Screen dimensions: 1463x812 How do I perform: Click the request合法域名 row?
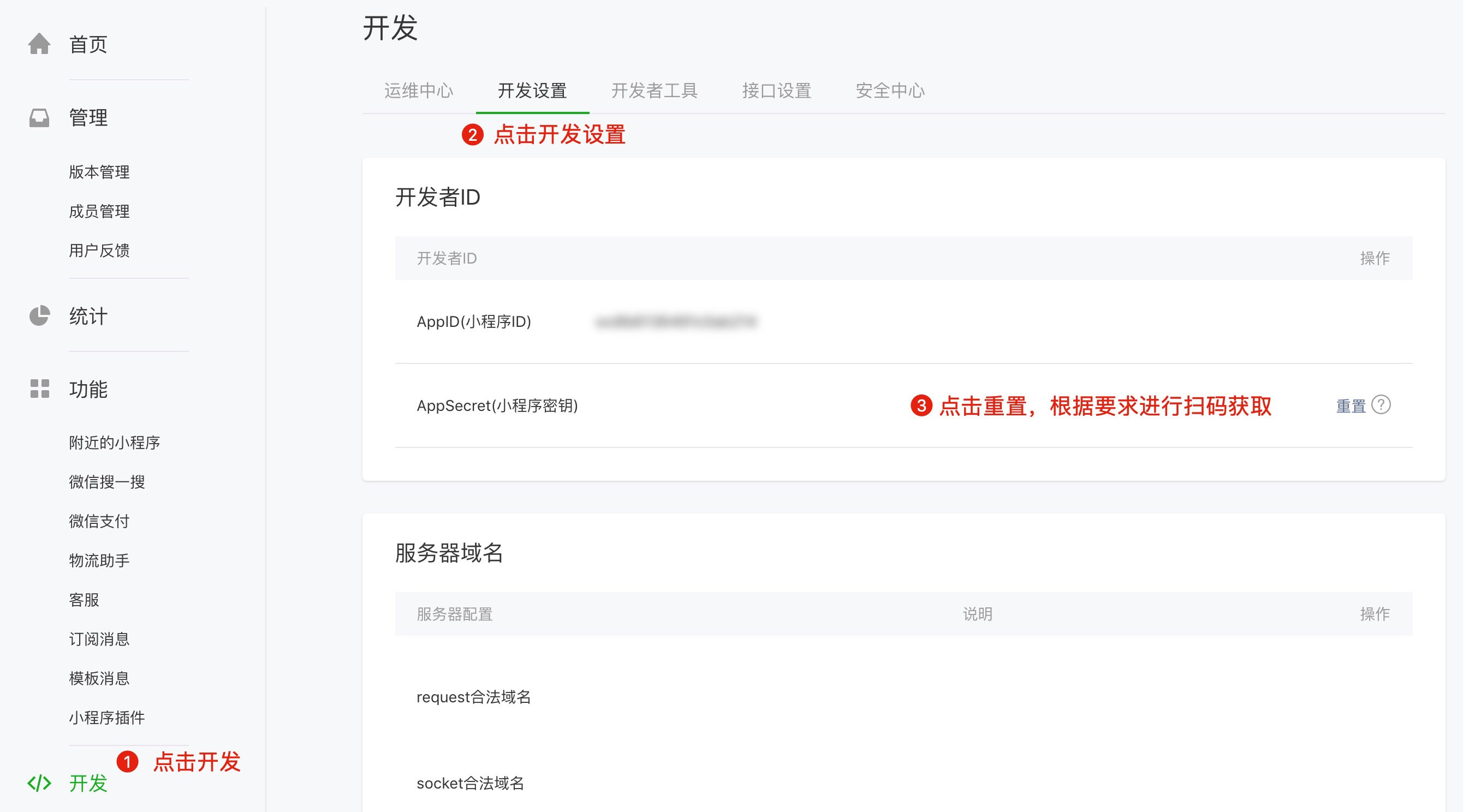(903, 697)
